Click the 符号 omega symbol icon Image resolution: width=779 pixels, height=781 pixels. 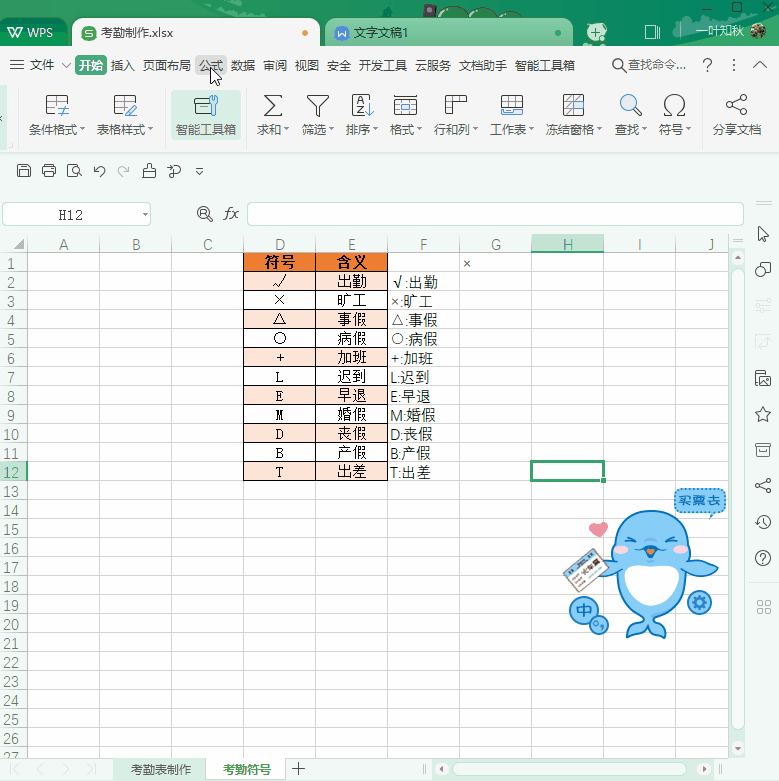point(674,106)
